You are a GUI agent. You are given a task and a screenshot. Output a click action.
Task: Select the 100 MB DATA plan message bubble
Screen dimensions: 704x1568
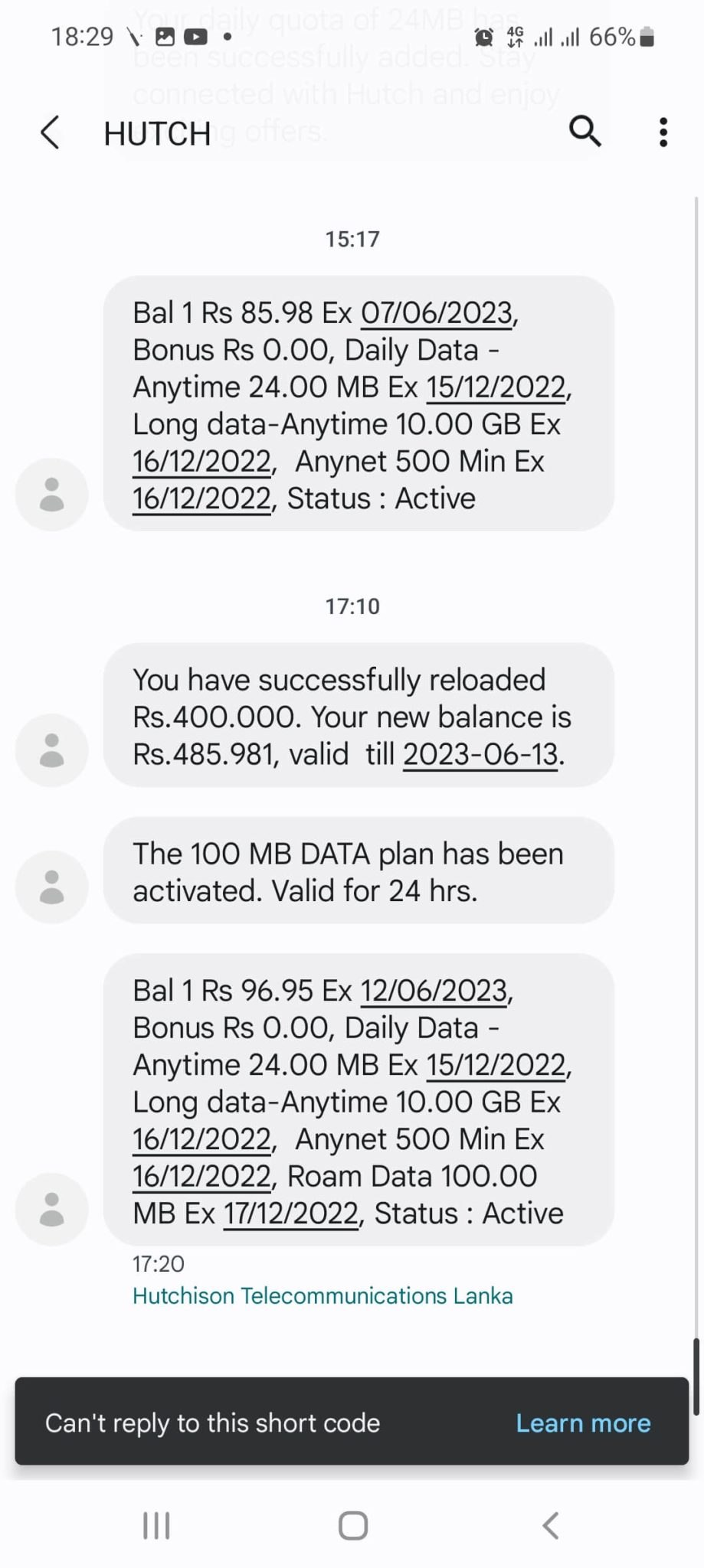(x=359, y=871)
